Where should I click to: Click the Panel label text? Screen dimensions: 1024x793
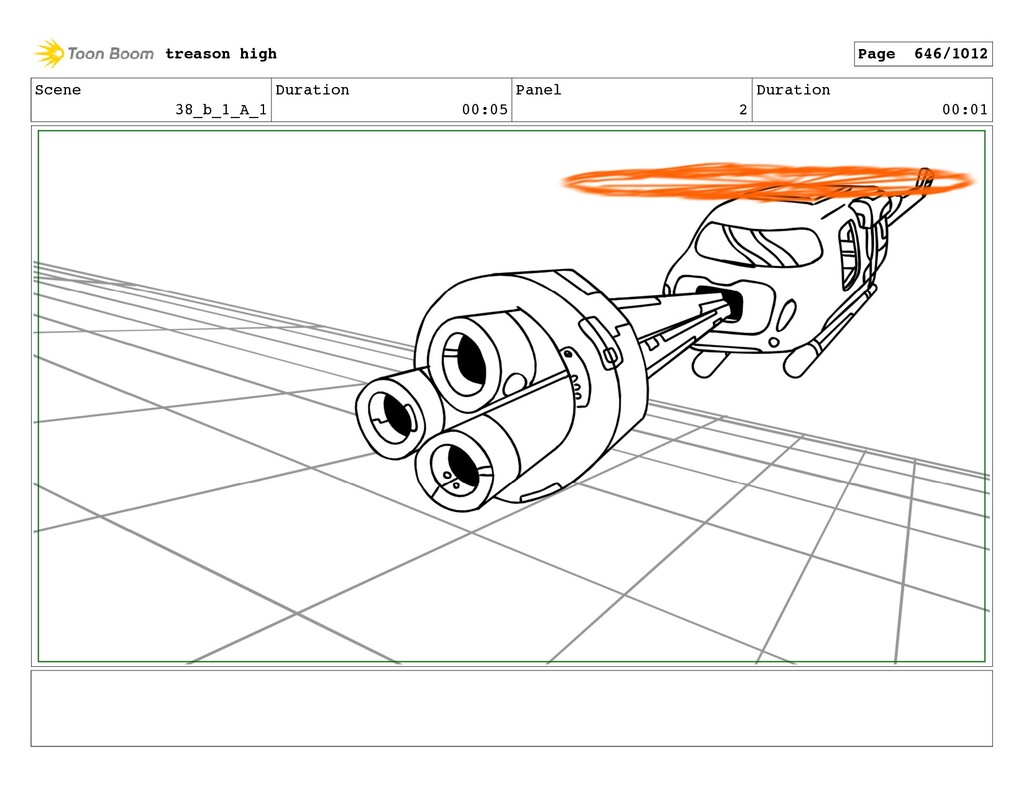[x=538, y=89]
